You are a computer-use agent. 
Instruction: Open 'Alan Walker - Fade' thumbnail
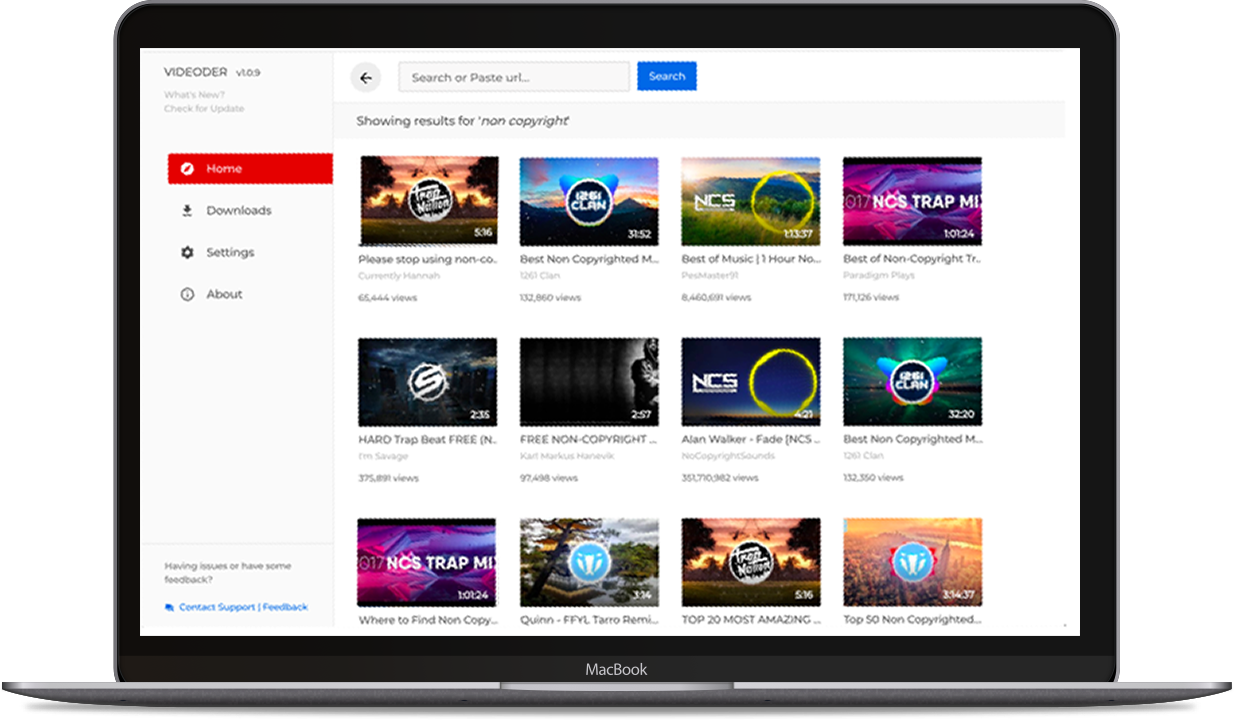[x=751, y=382]
